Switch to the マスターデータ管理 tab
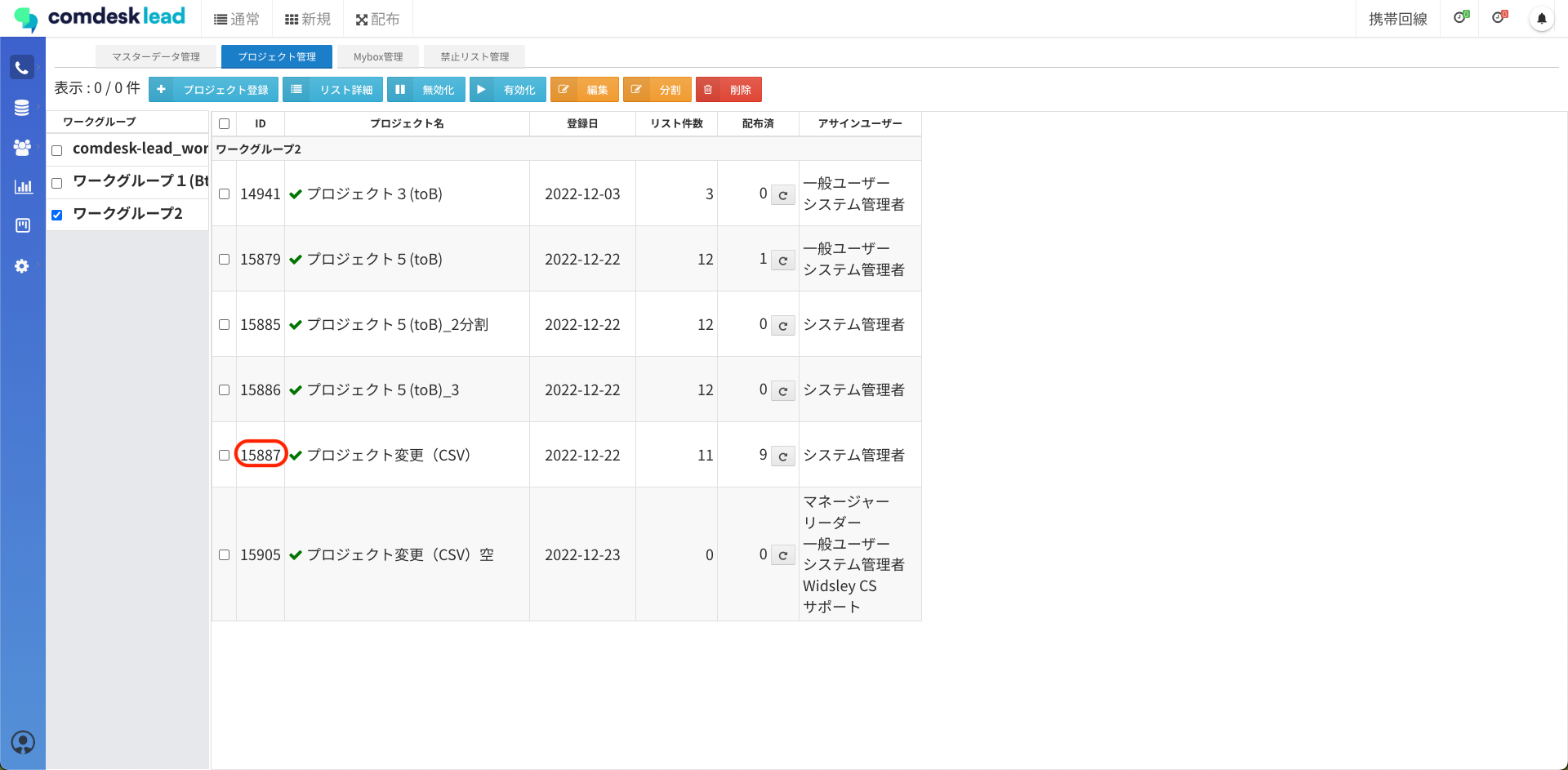1568x770 pixels. point(156,57)
